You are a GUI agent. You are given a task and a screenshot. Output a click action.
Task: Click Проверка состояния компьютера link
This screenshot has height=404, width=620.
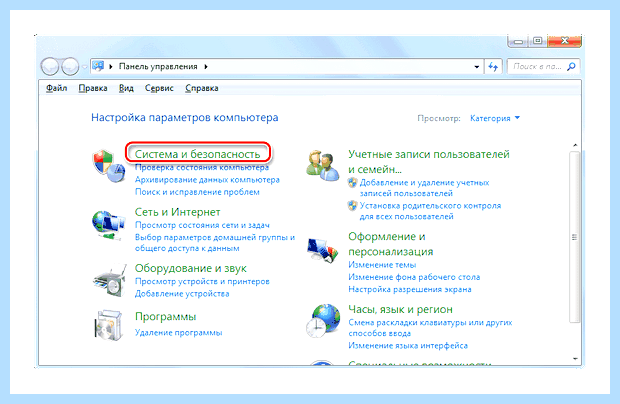[x=202, y=168]
